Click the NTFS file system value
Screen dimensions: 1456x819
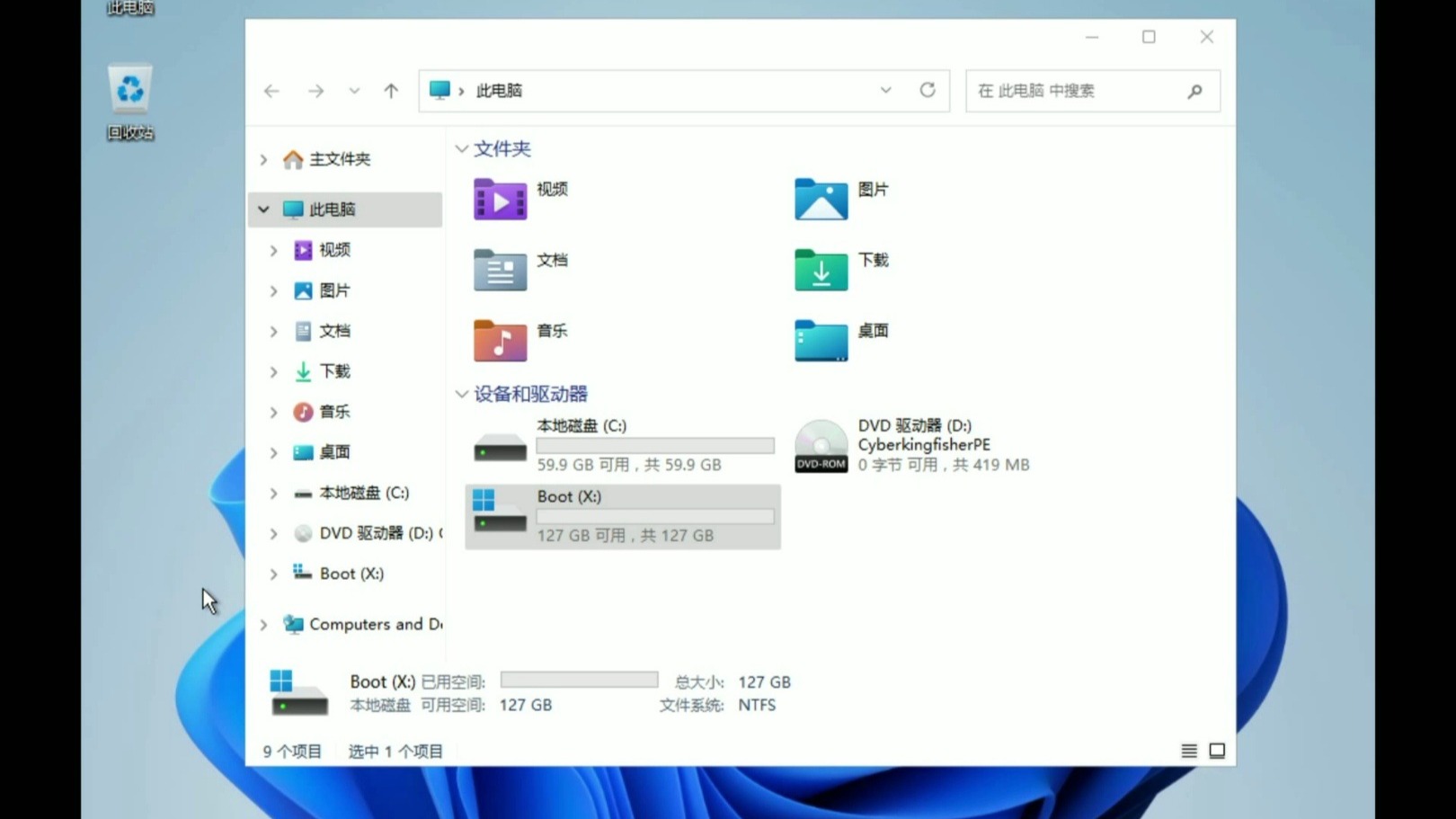[757, 705]
